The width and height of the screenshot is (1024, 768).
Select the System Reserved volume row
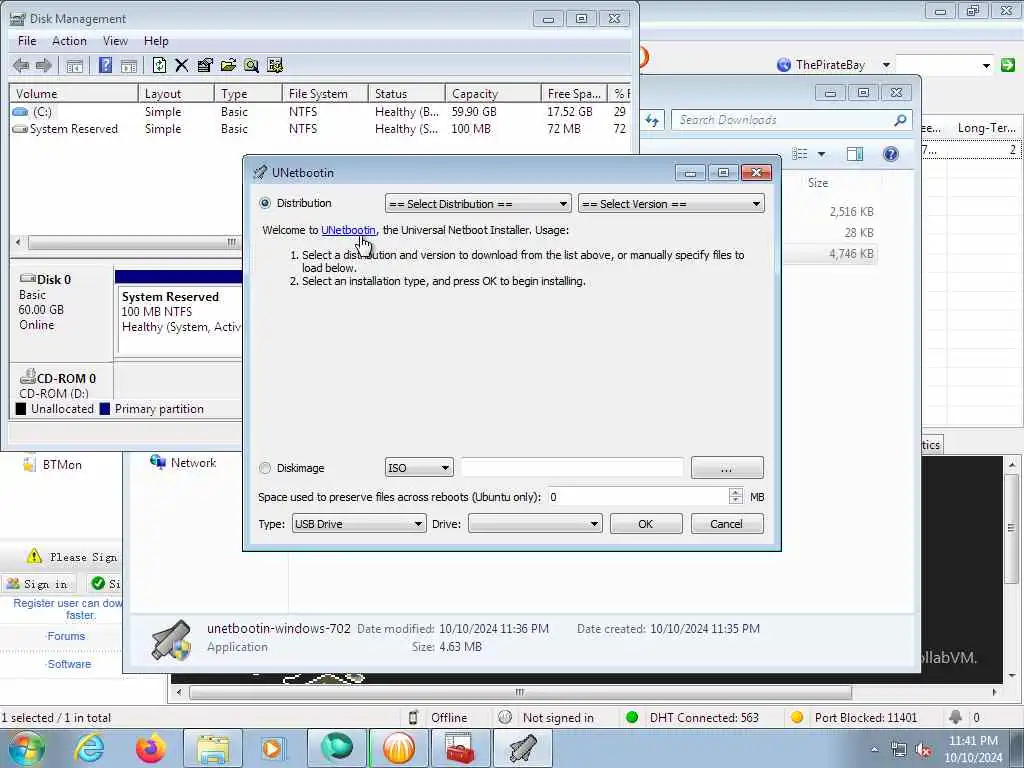pos(320,129)
